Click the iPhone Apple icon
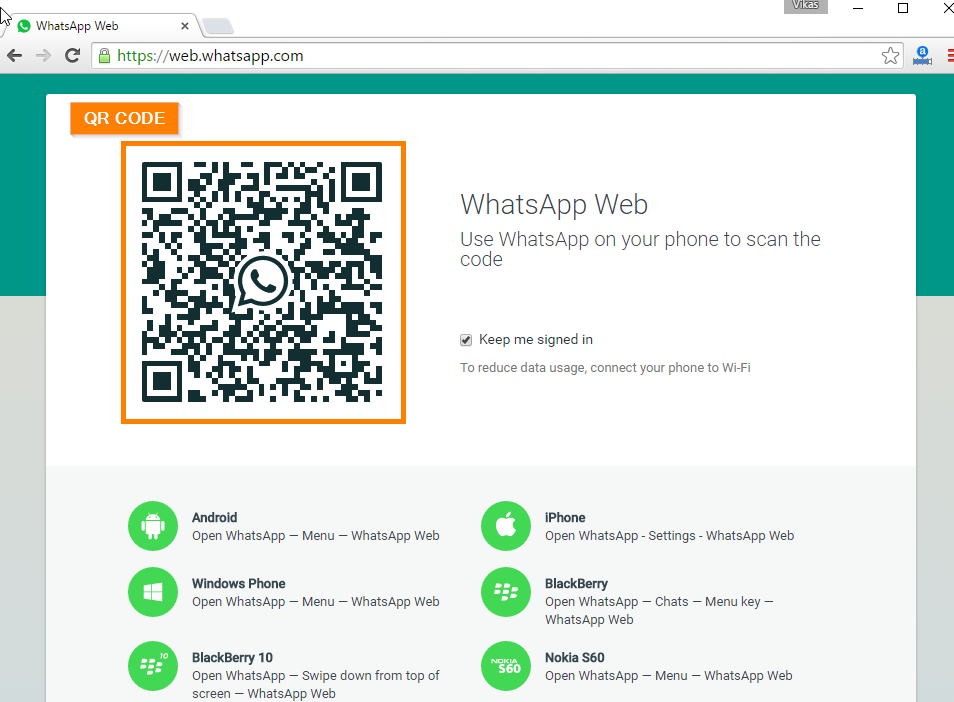 click(x=506, y=526)
